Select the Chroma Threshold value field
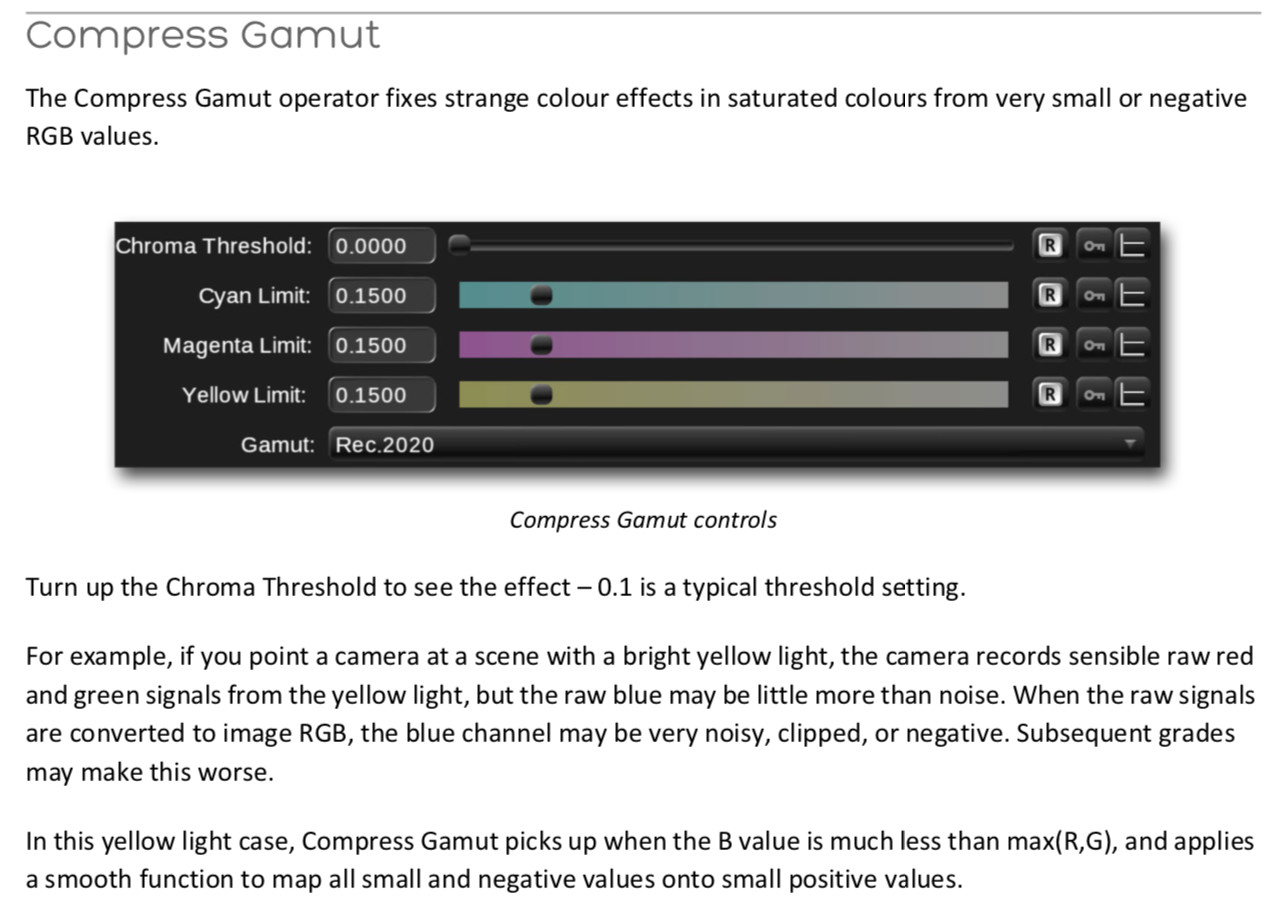This screenshot has width=1278, height=911. [382, 245]
